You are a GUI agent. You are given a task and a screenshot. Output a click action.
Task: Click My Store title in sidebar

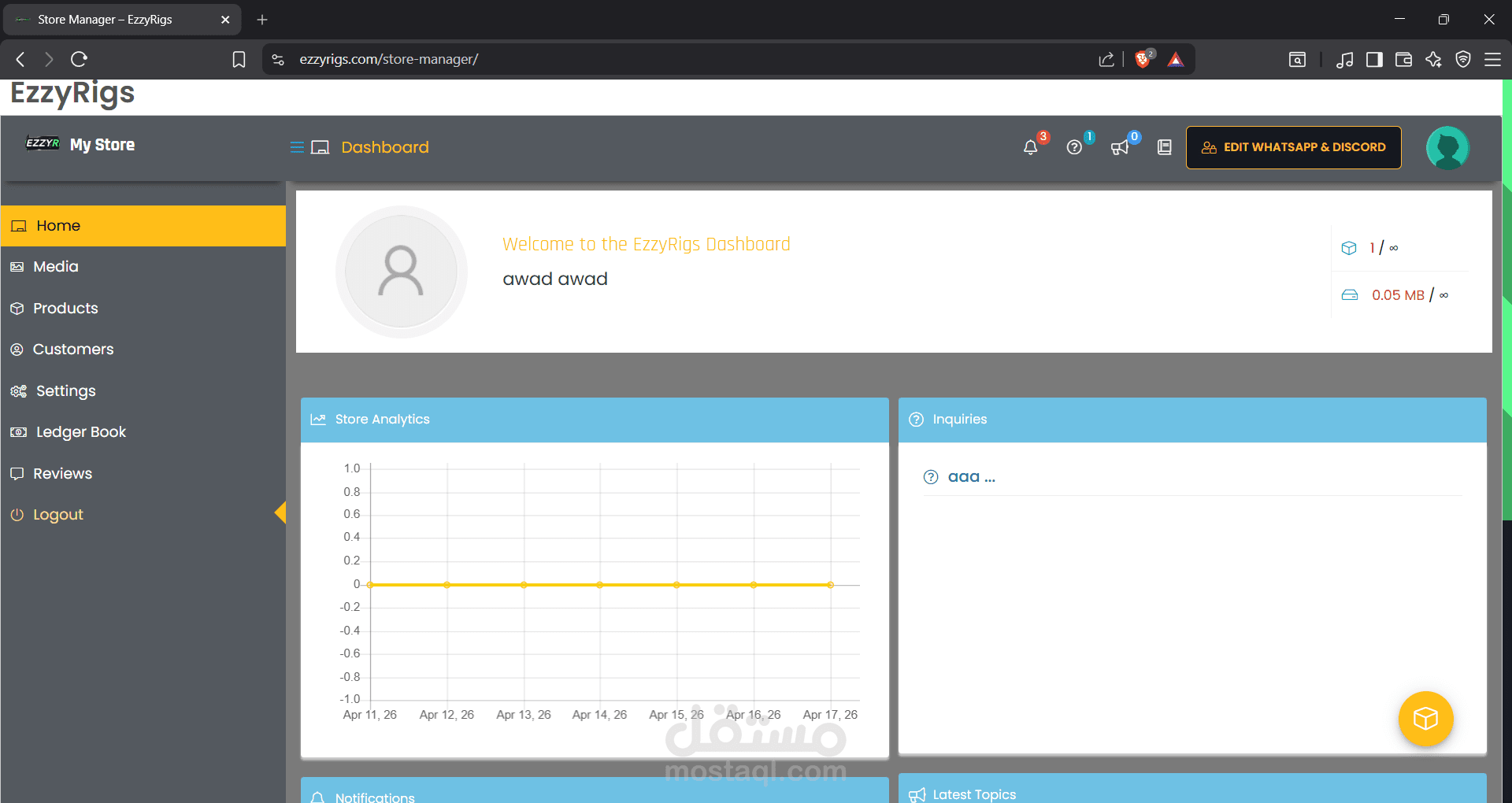(x=102, y=145)
